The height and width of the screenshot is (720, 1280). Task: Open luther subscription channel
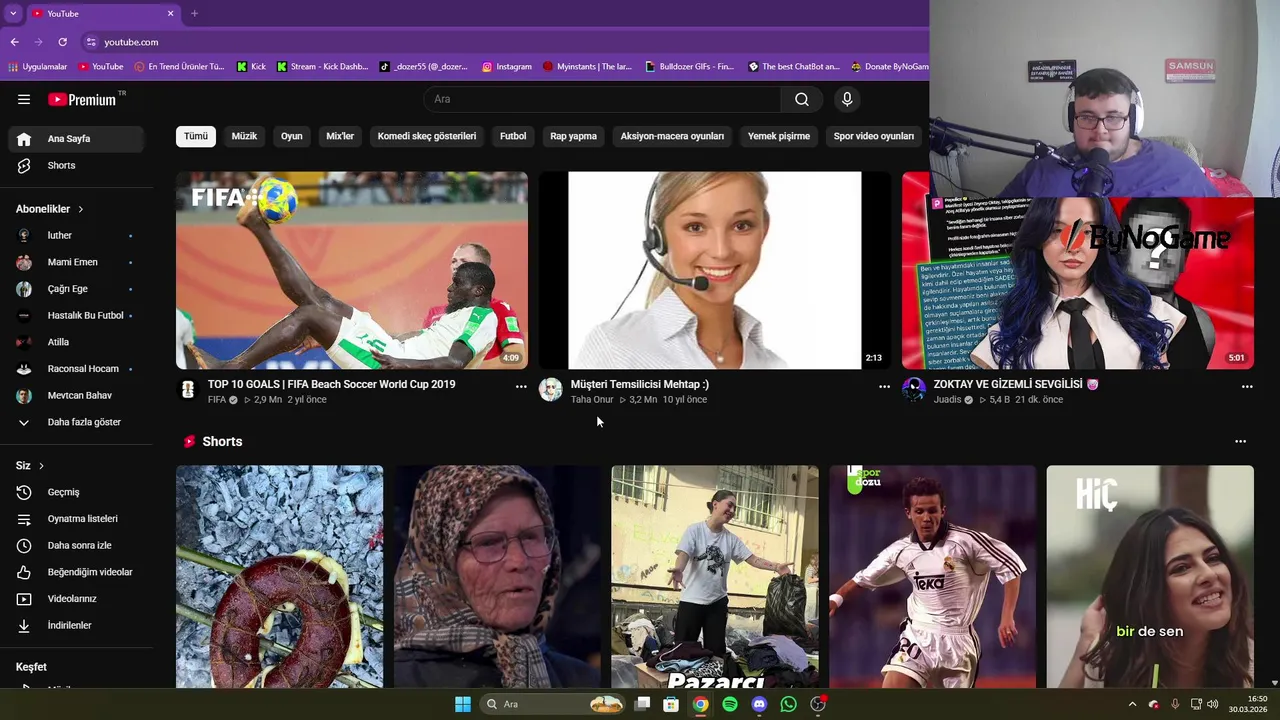click(77, 236)
